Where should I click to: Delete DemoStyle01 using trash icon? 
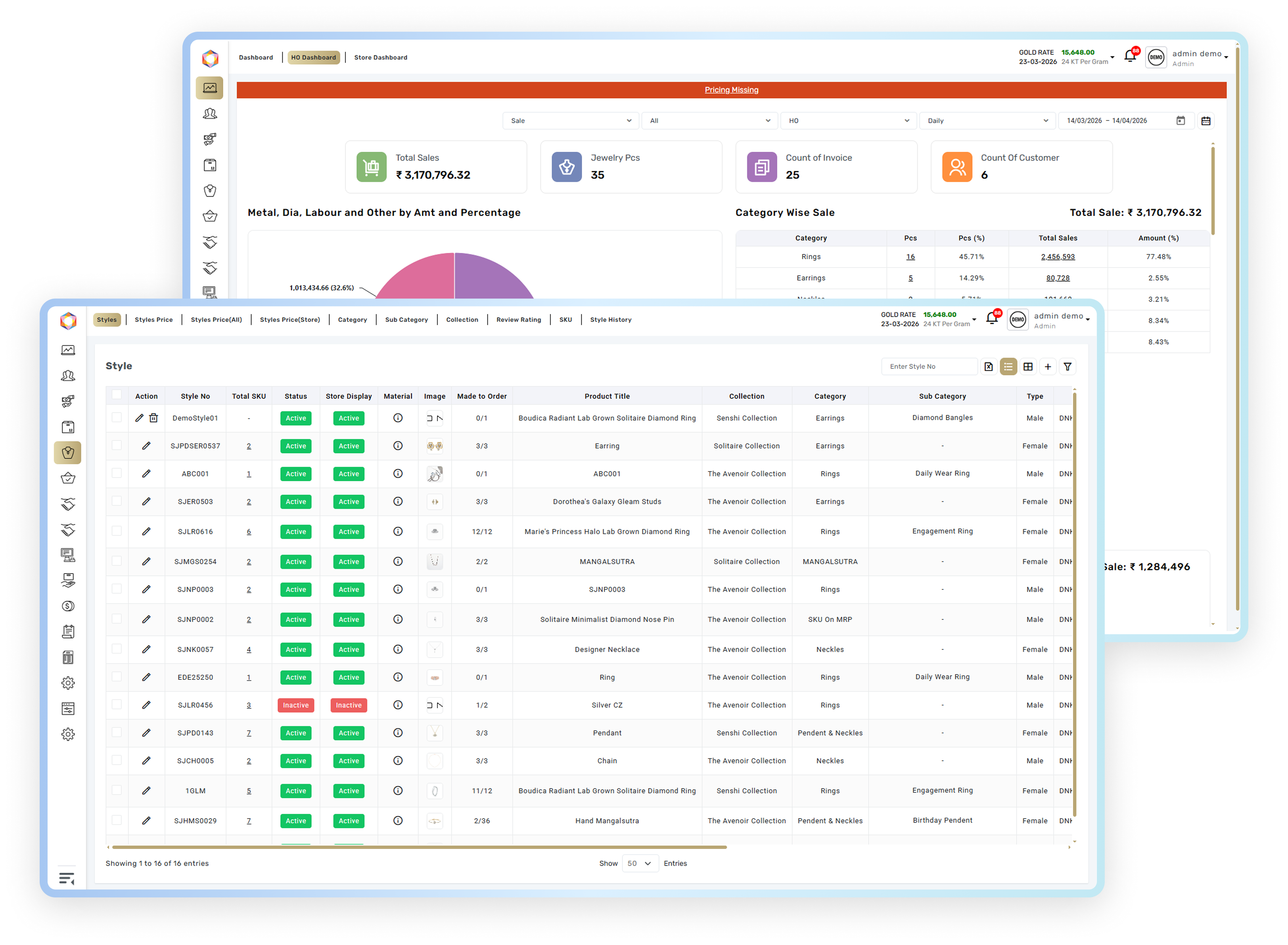click(153, 418)
